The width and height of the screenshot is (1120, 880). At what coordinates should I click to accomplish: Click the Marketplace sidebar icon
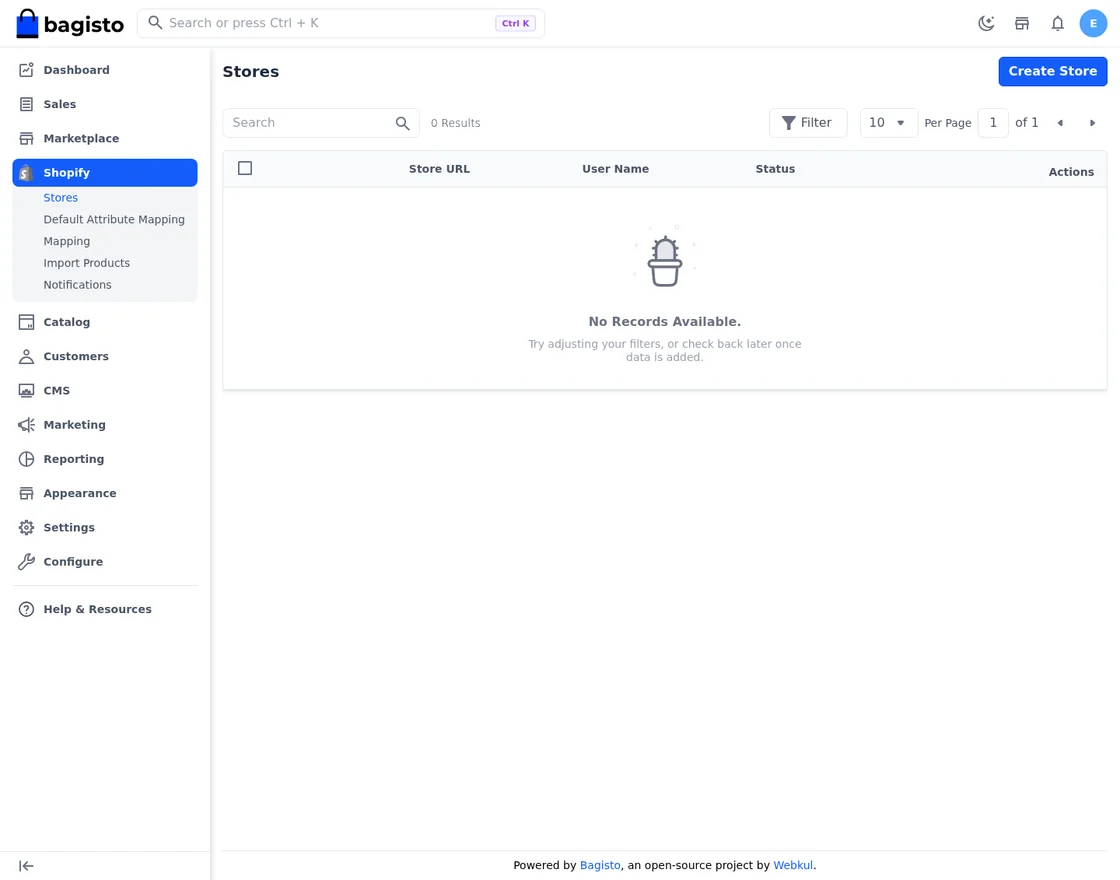coord(26,139)
